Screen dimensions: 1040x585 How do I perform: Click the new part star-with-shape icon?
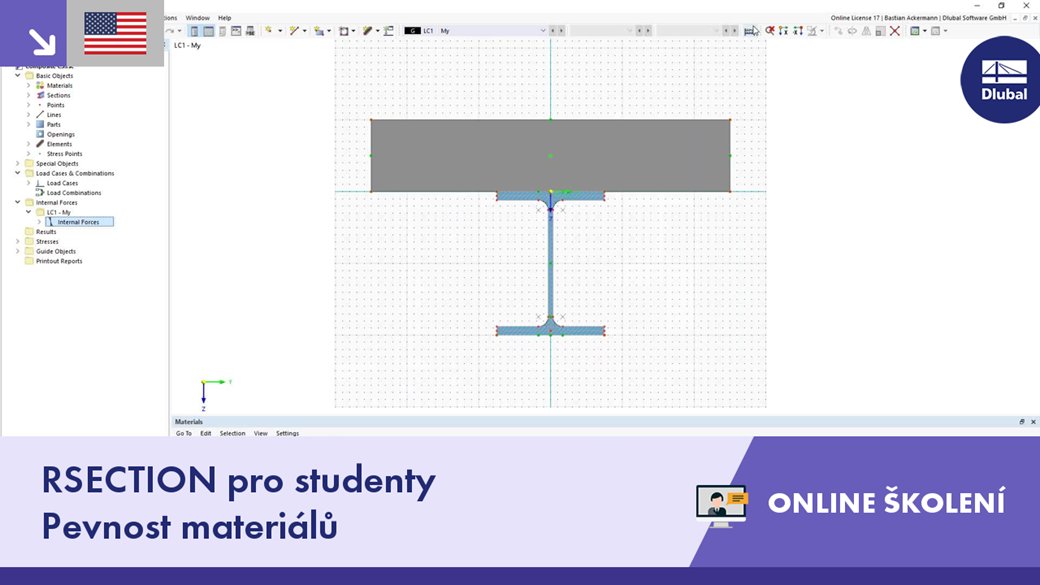[x=319, y=31]
